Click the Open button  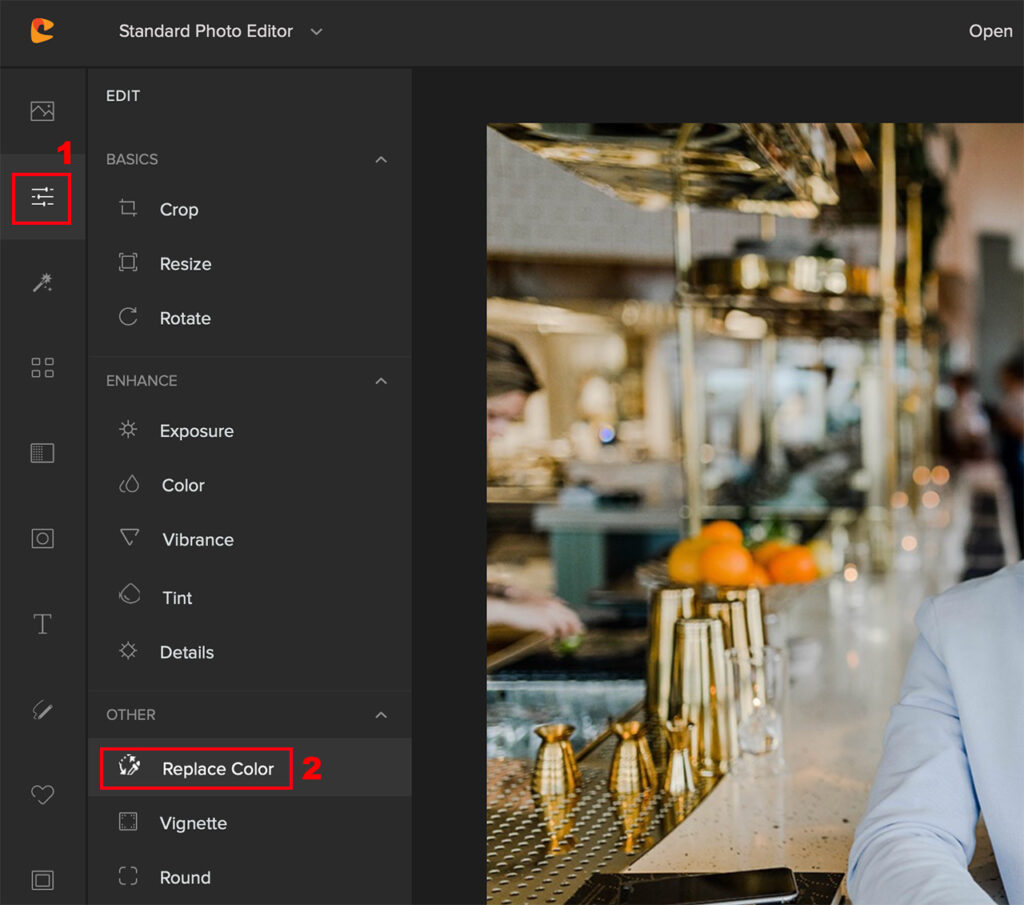[990, 31]
